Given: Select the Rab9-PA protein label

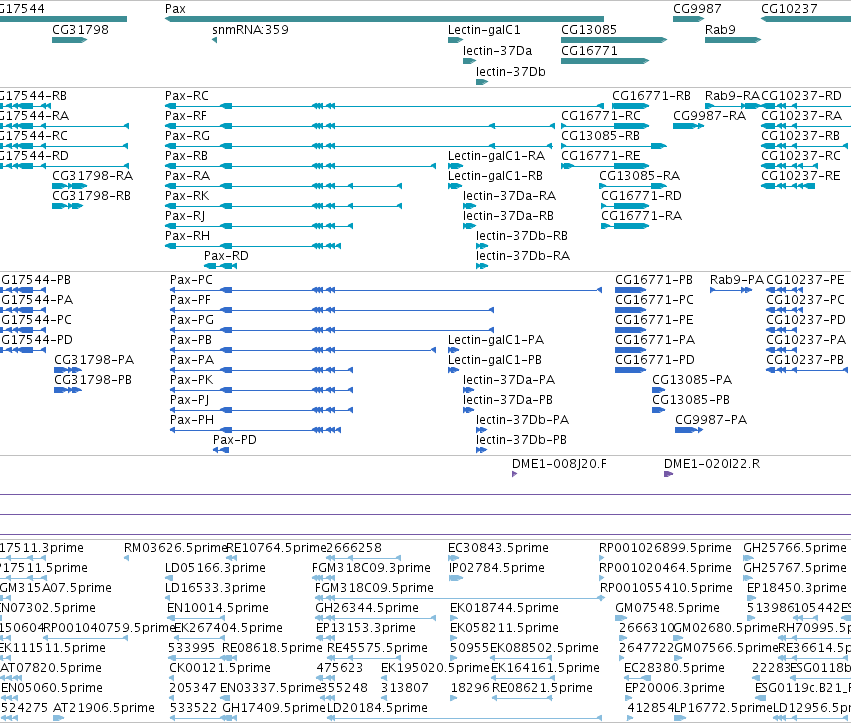Looking at the screenshot, I should pyautogui.click(x=737, y=280).
